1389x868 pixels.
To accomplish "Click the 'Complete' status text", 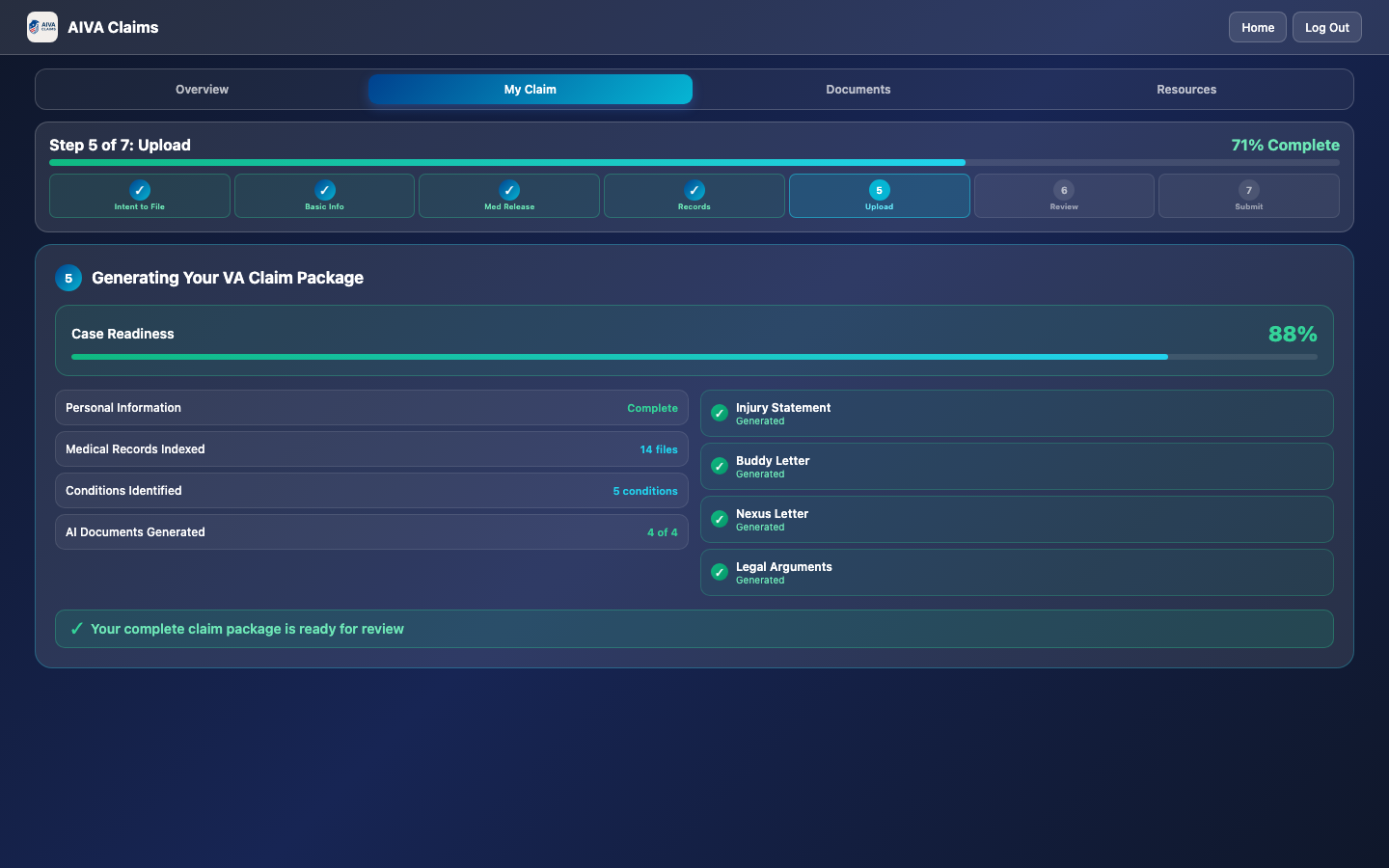I will point(652,408).
